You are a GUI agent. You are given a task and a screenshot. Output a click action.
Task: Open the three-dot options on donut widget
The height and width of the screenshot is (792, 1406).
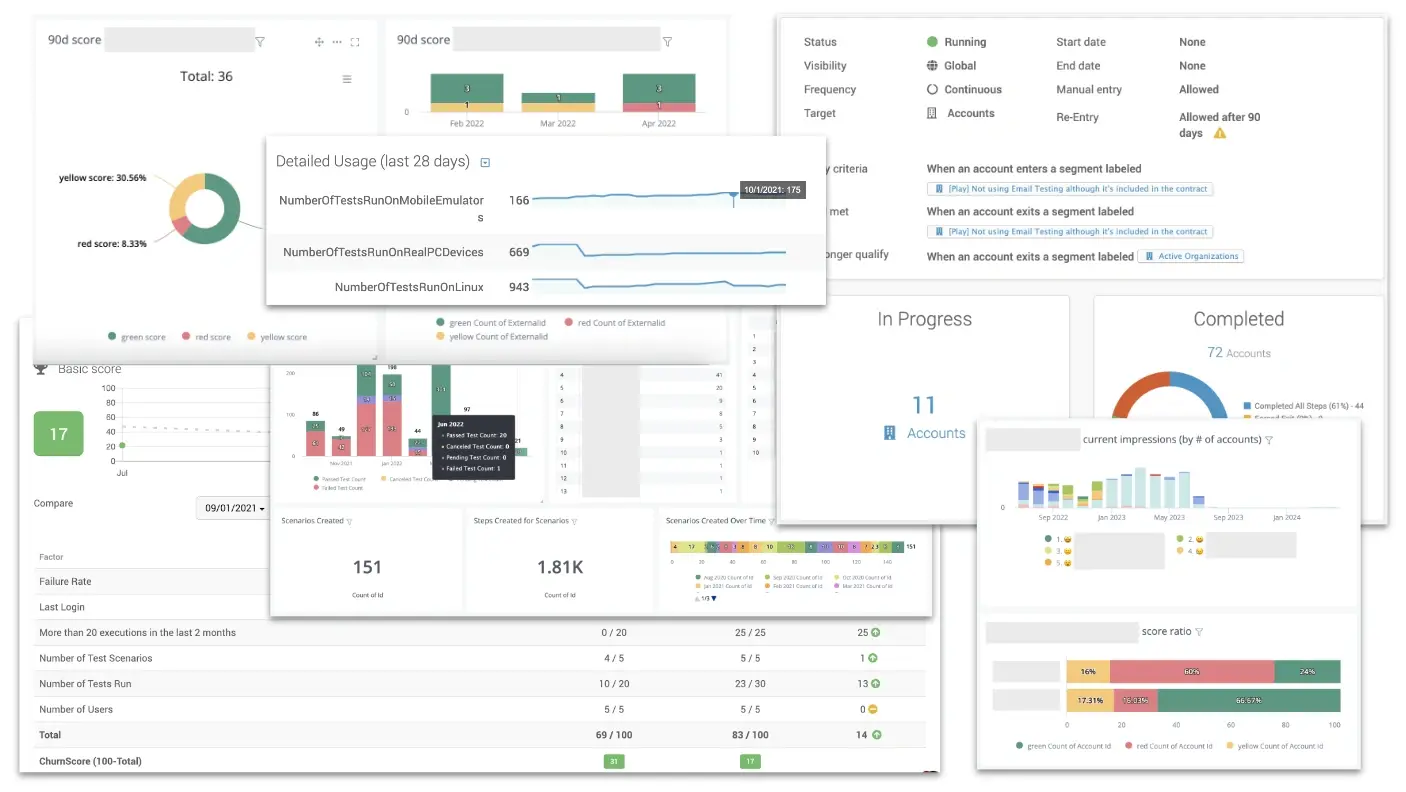(x=337, y=42)
